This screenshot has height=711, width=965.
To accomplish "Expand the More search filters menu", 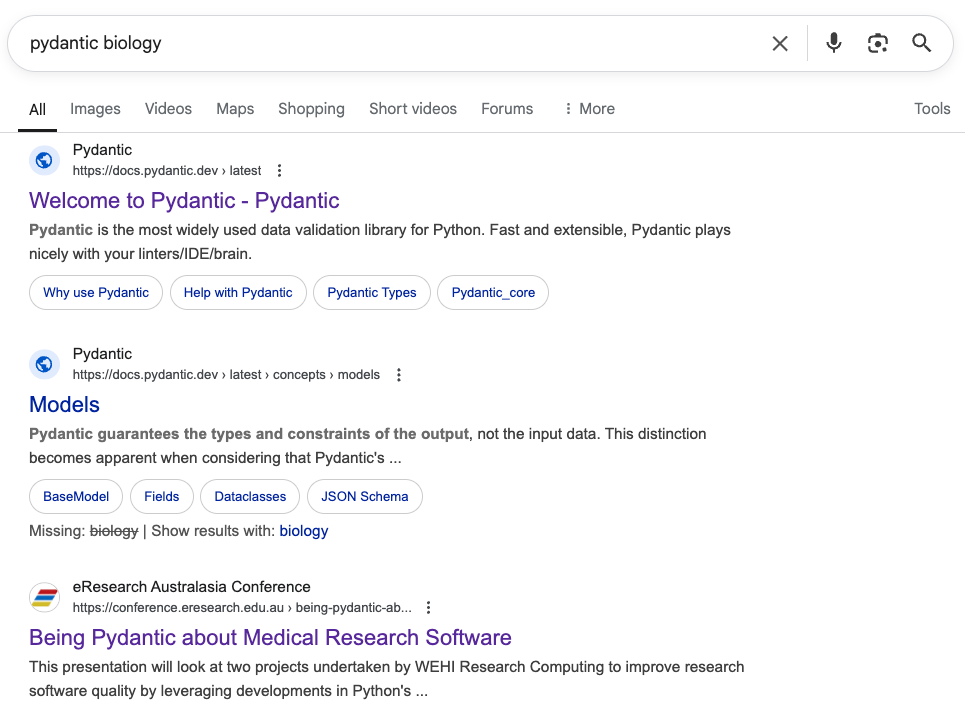I will (x=590, y=109).
